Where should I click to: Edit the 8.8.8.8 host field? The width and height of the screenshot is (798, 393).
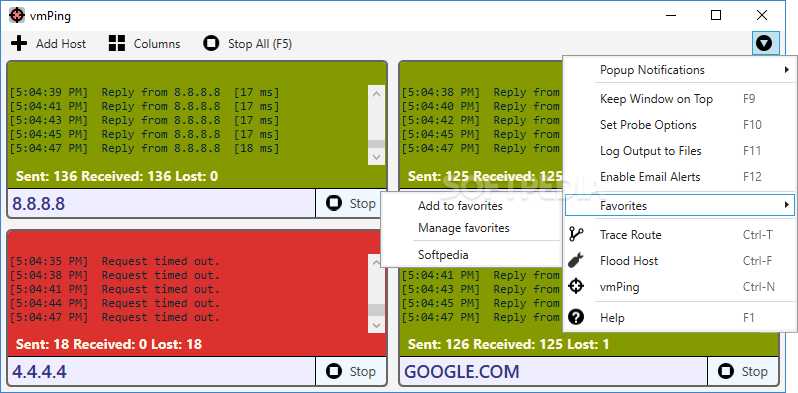point(161,204)
